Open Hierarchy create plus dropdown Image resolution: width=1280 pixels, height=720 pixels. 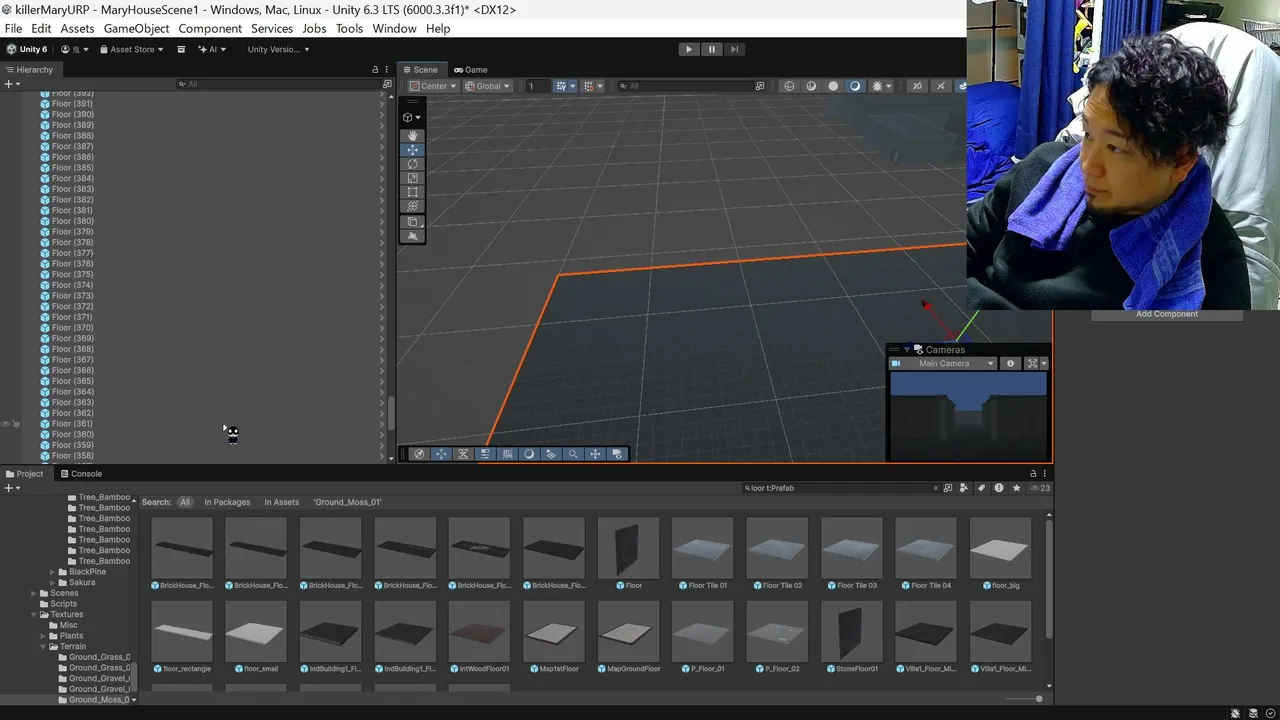(x=12, y=84)
